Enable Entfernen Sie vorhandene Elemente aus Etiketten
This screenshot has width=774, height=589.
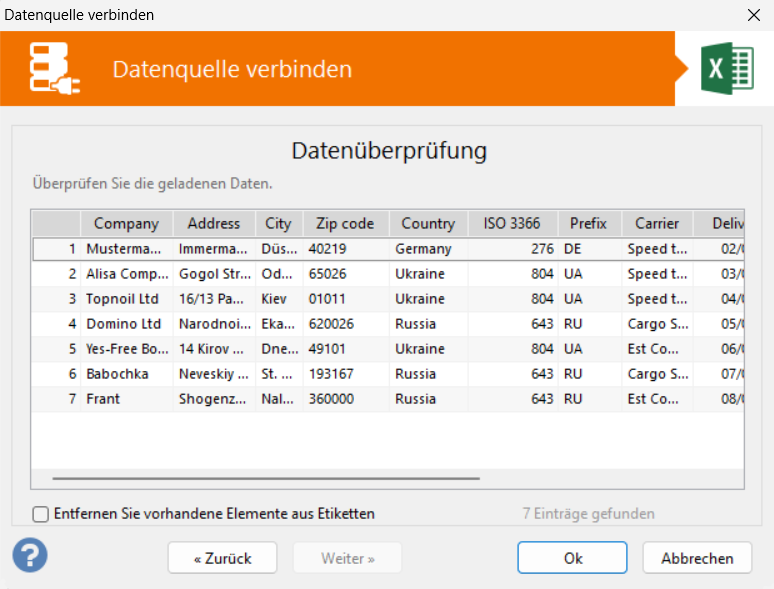[40, 514]
